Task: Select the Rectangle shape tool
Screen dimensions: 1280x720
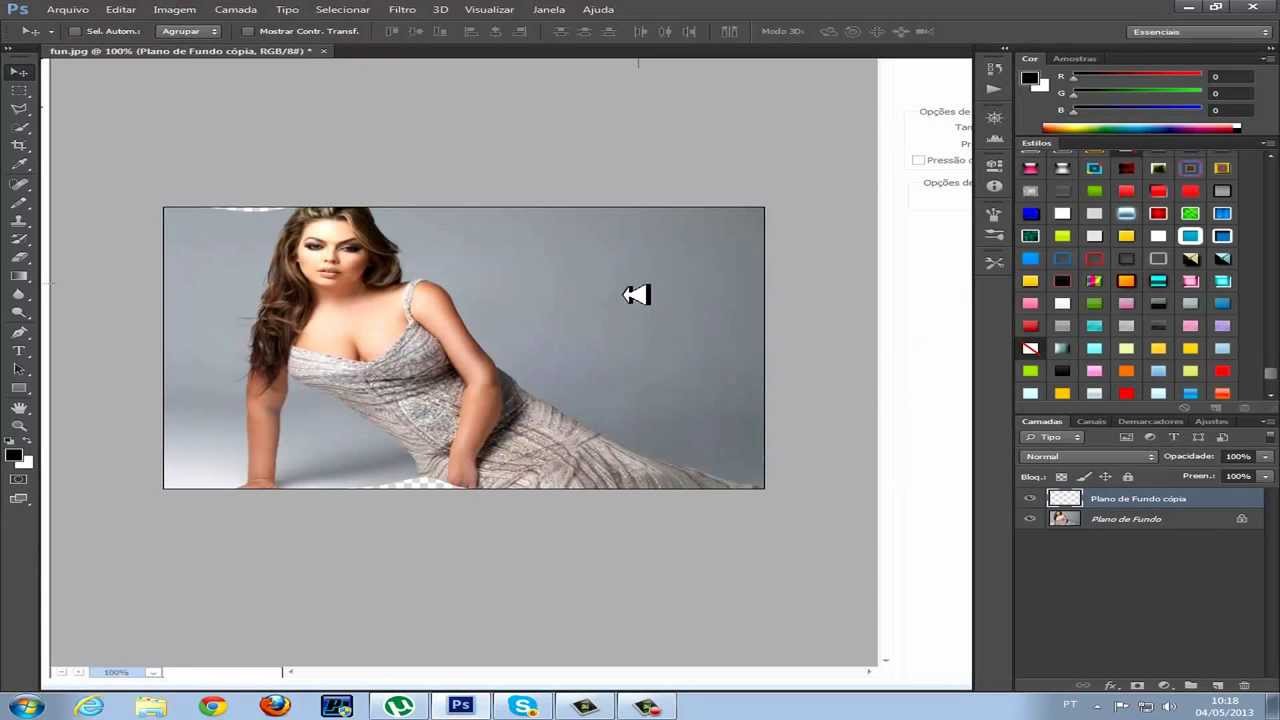Action: coord(19,388)
